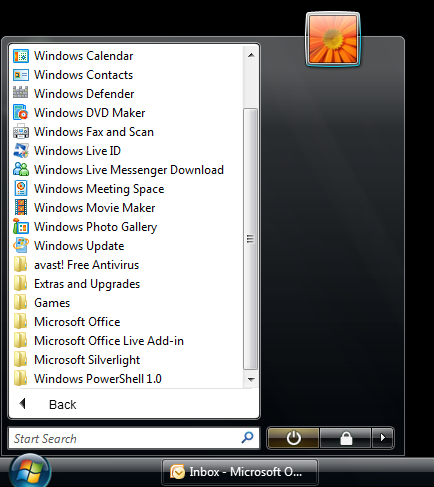Click the Windows Fax and Scan text
The image size is (434, 487).
click(94, 132)
